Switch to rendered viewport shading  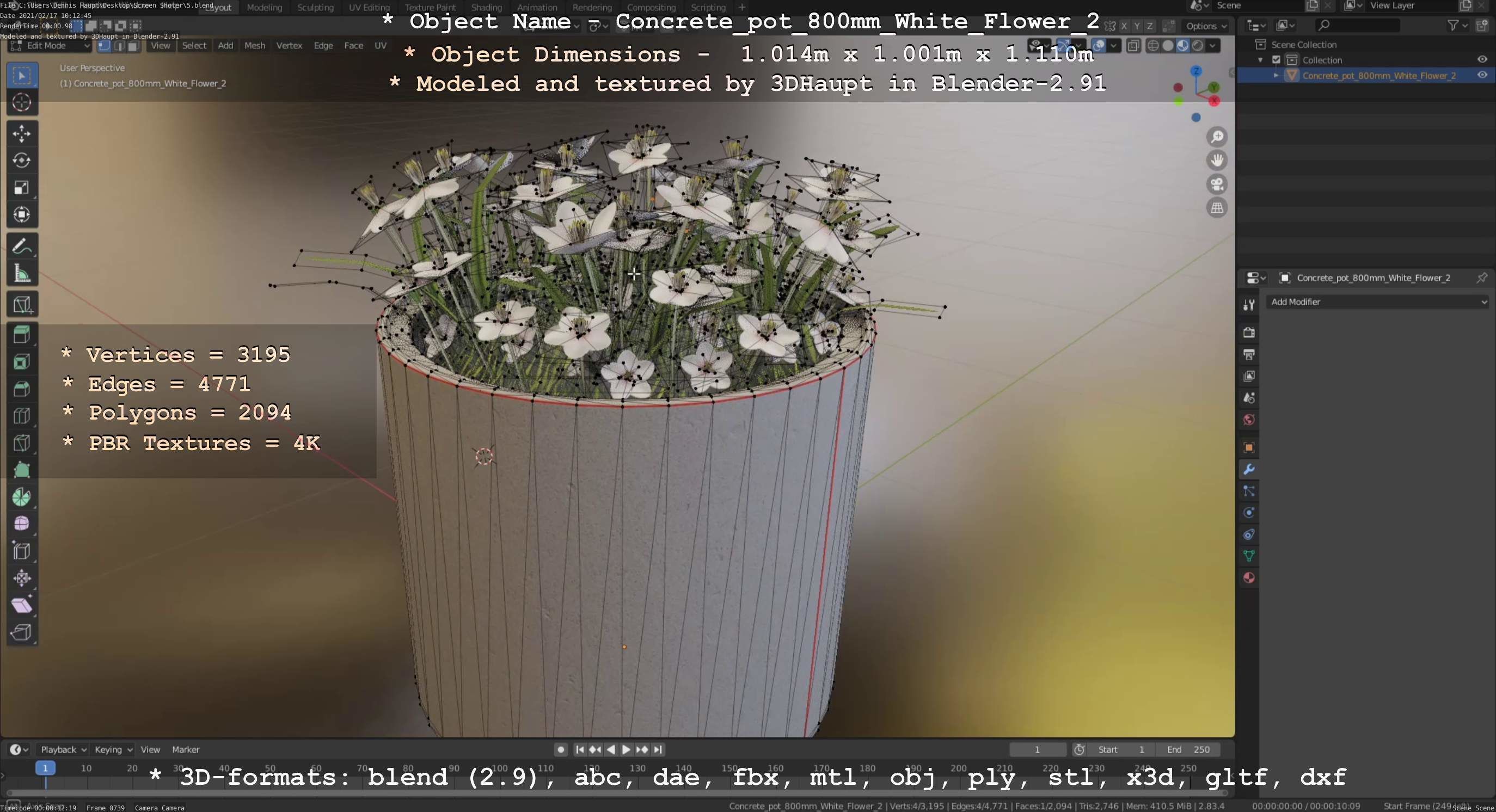point(1198,46)
